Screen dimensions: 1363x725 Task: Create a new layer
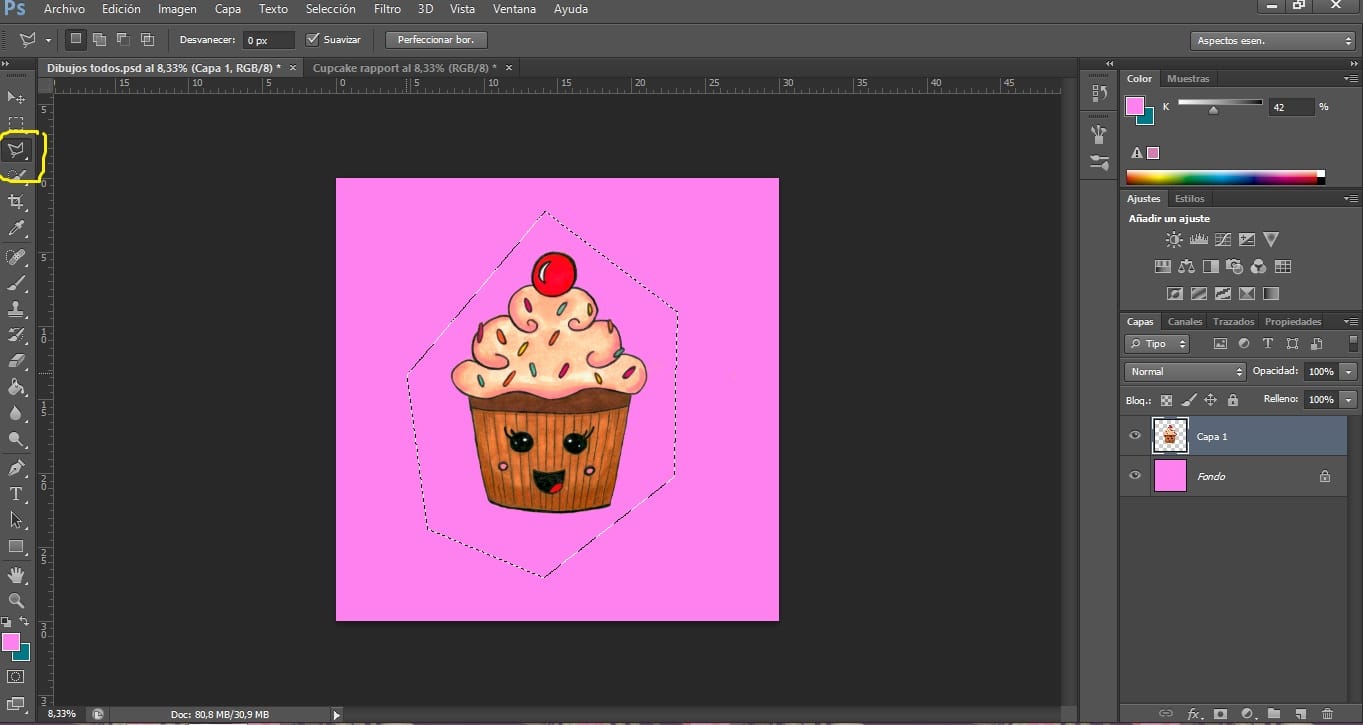click(1301, 714)
